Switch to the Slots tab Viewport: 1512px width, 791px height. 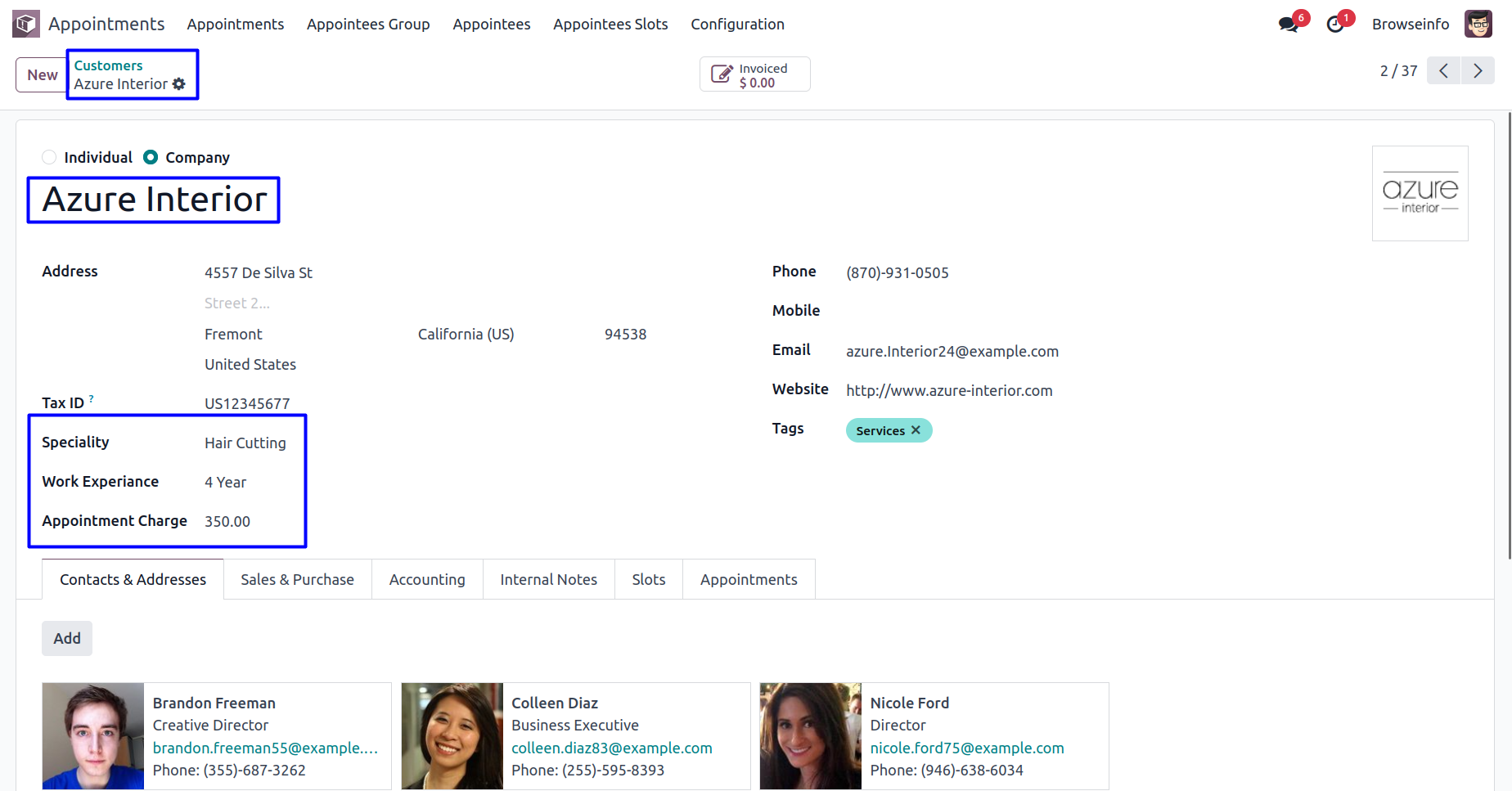[x=648, y=580]
